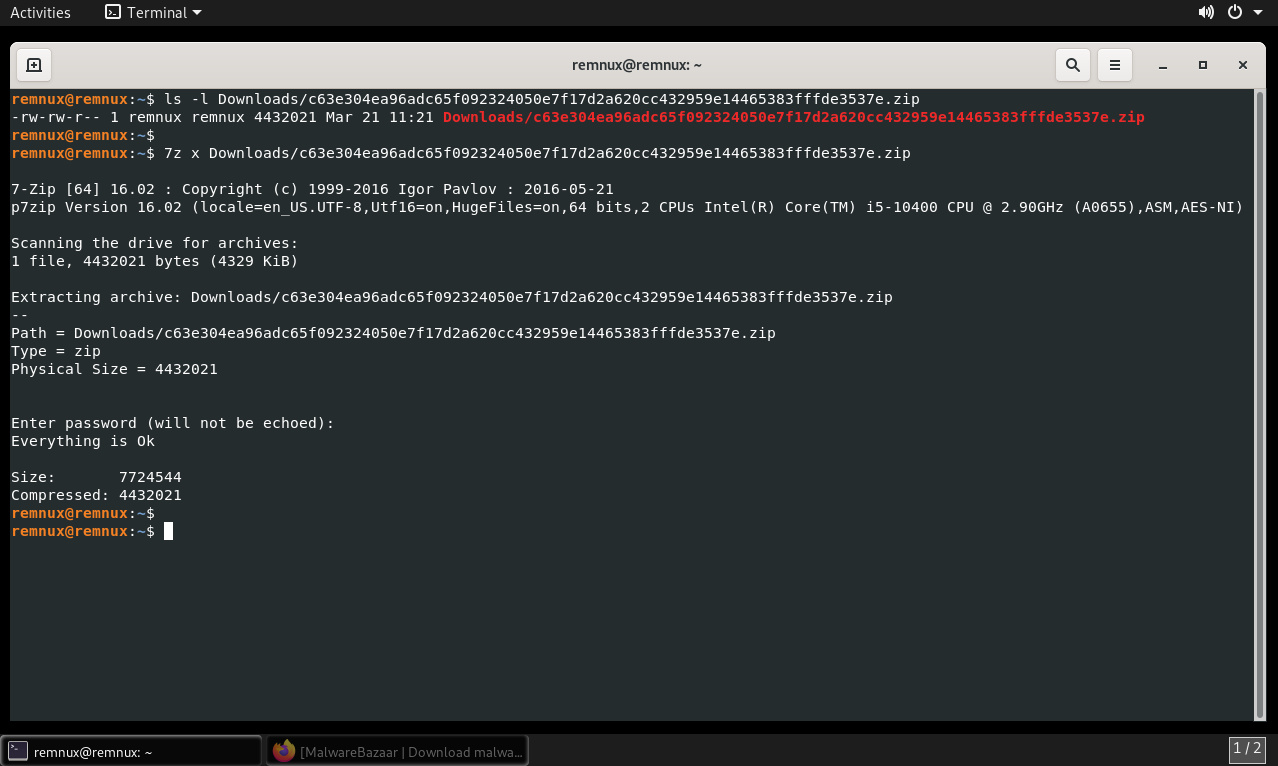The height and width of the screenshot is (766, 1278).
Task: Click the Everything is Ok output line
Action: [x=82, y=441]
